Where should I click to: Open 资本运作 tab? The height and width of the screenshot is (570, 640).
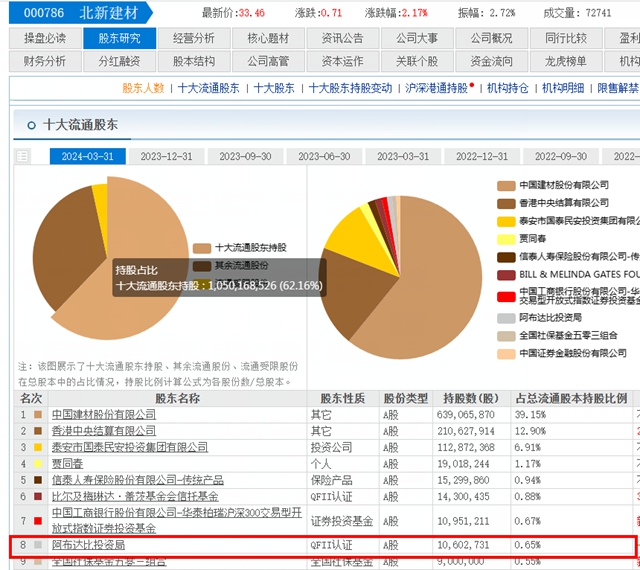(343, 61)
